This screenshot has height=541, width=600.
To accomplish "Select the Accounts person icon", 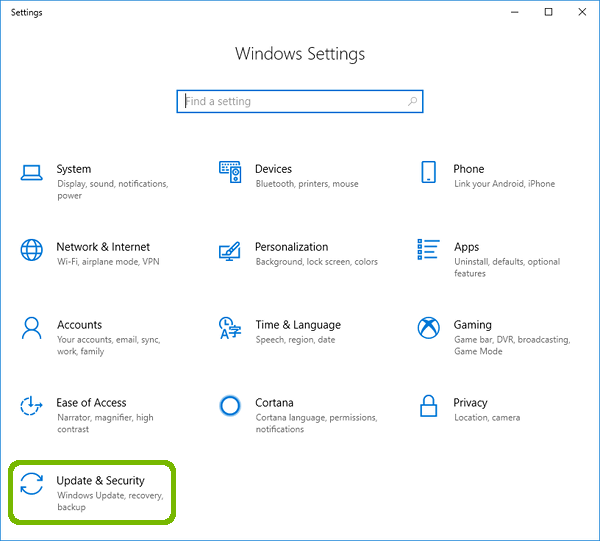I will tap(31, 328).
